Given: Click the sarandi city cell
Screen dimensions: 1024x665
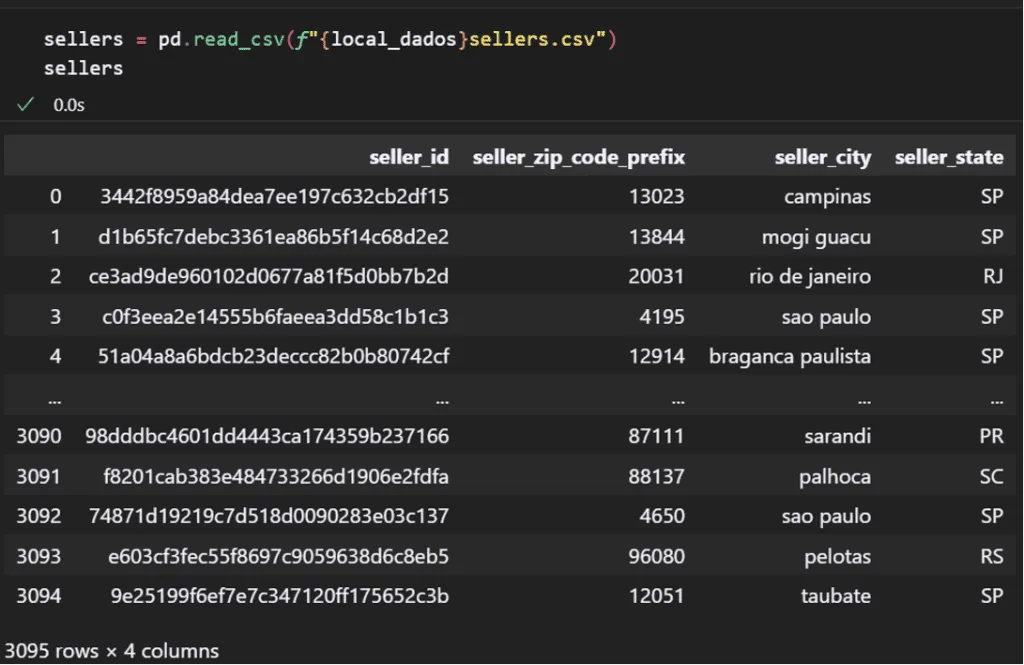Looking at the screenshot, I should [x=838, y=436].
